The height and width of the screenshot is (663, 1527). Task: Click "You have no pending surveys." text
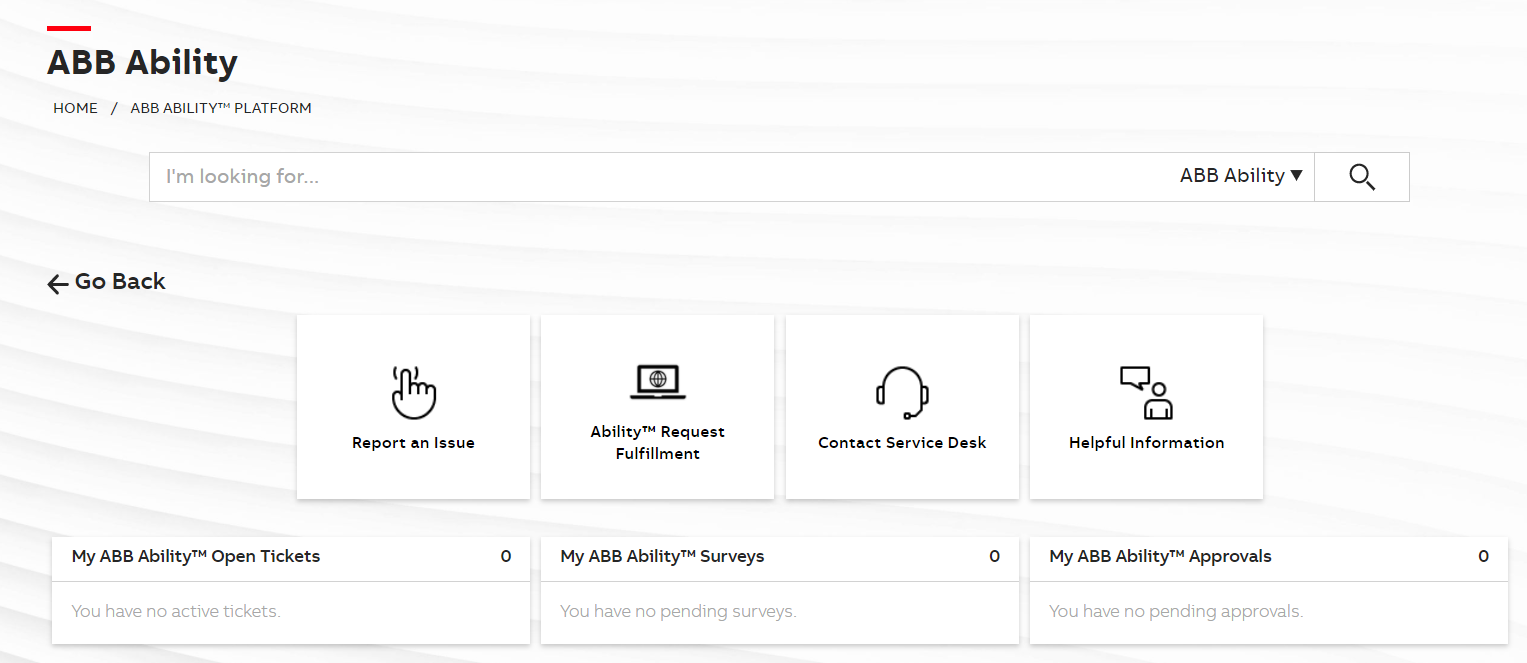(x=678, y=611)
